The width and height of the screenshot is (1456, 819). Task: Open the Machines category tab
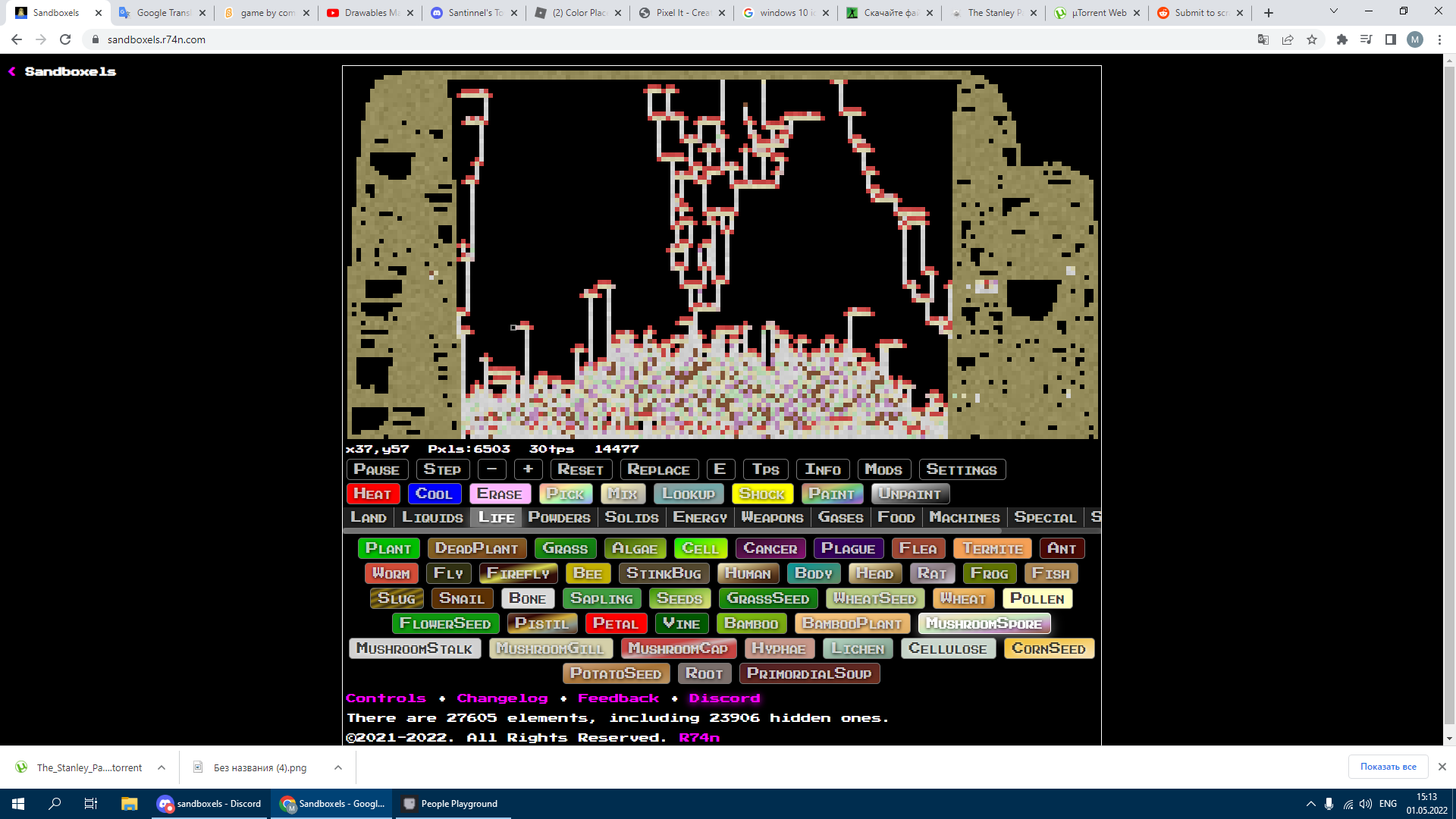click(x=964, y=517)
